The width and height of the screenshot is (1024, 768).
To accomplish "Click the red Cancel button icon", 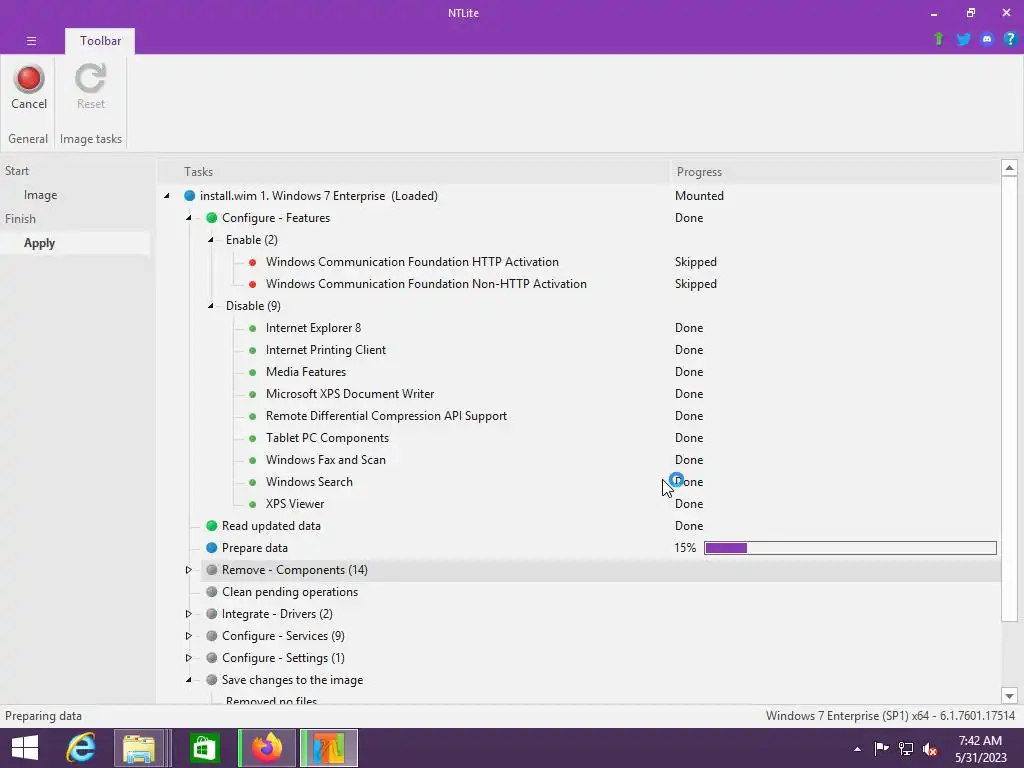I will pyautogui.click(x=29, y=78).
